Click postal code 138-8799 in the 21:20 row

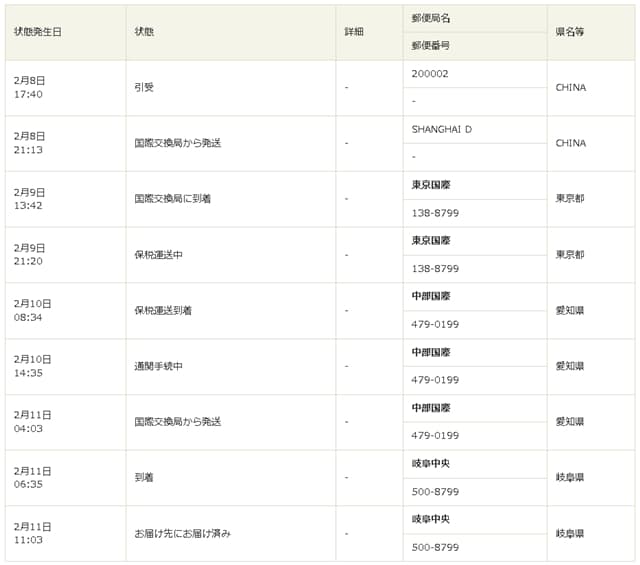tap(435, 269)
